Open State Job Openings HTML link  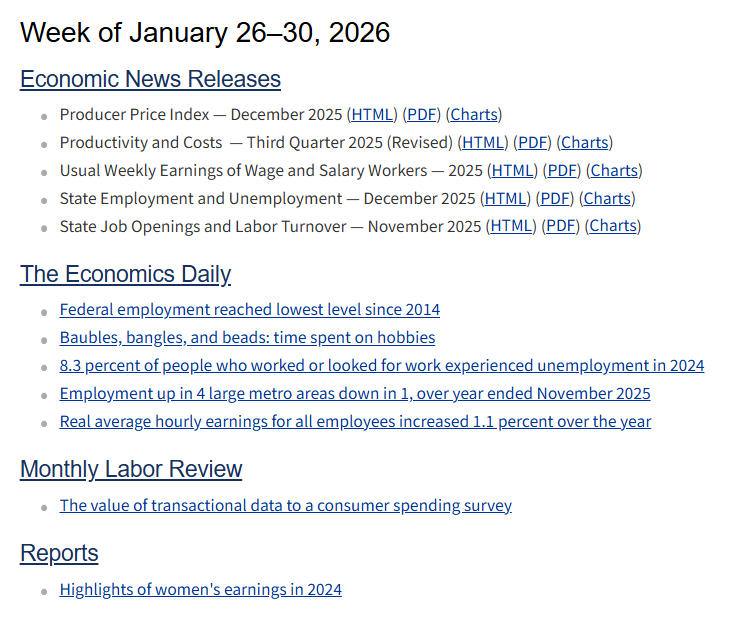pyautogui.click(x=512, y=227)
